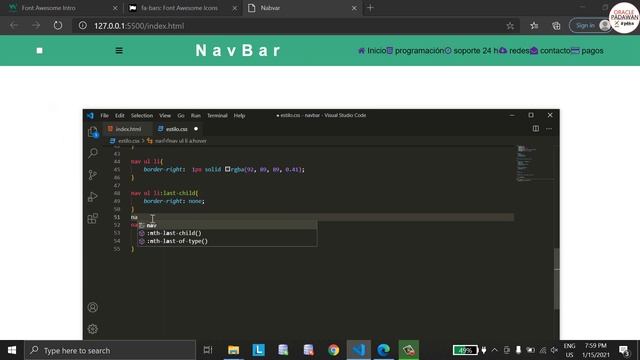The width and height of the screenshot is (640, 360).
Task: Open the View menu in VS Code
Action: (165, 116)
